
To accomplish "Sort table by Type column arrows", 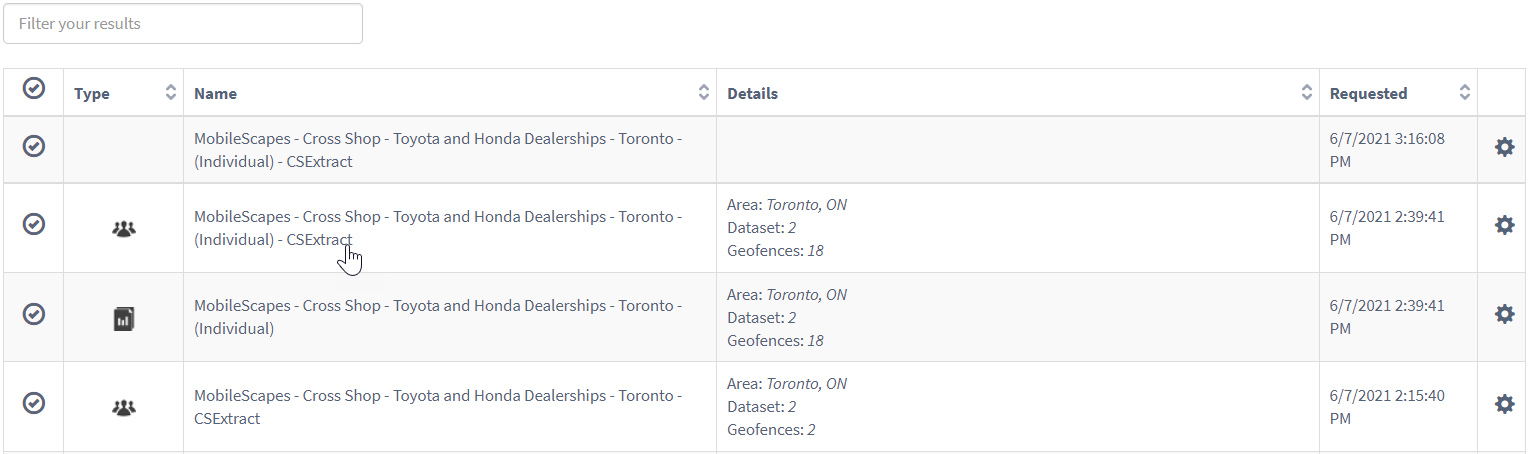I will [x=170, y=93].
